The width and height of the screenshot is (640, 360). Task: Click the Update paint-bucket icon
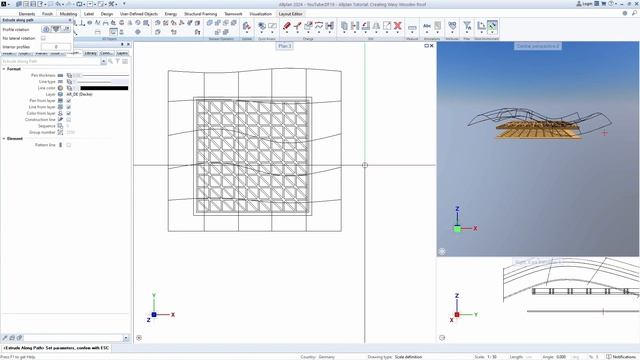click(x=246, y=27)
